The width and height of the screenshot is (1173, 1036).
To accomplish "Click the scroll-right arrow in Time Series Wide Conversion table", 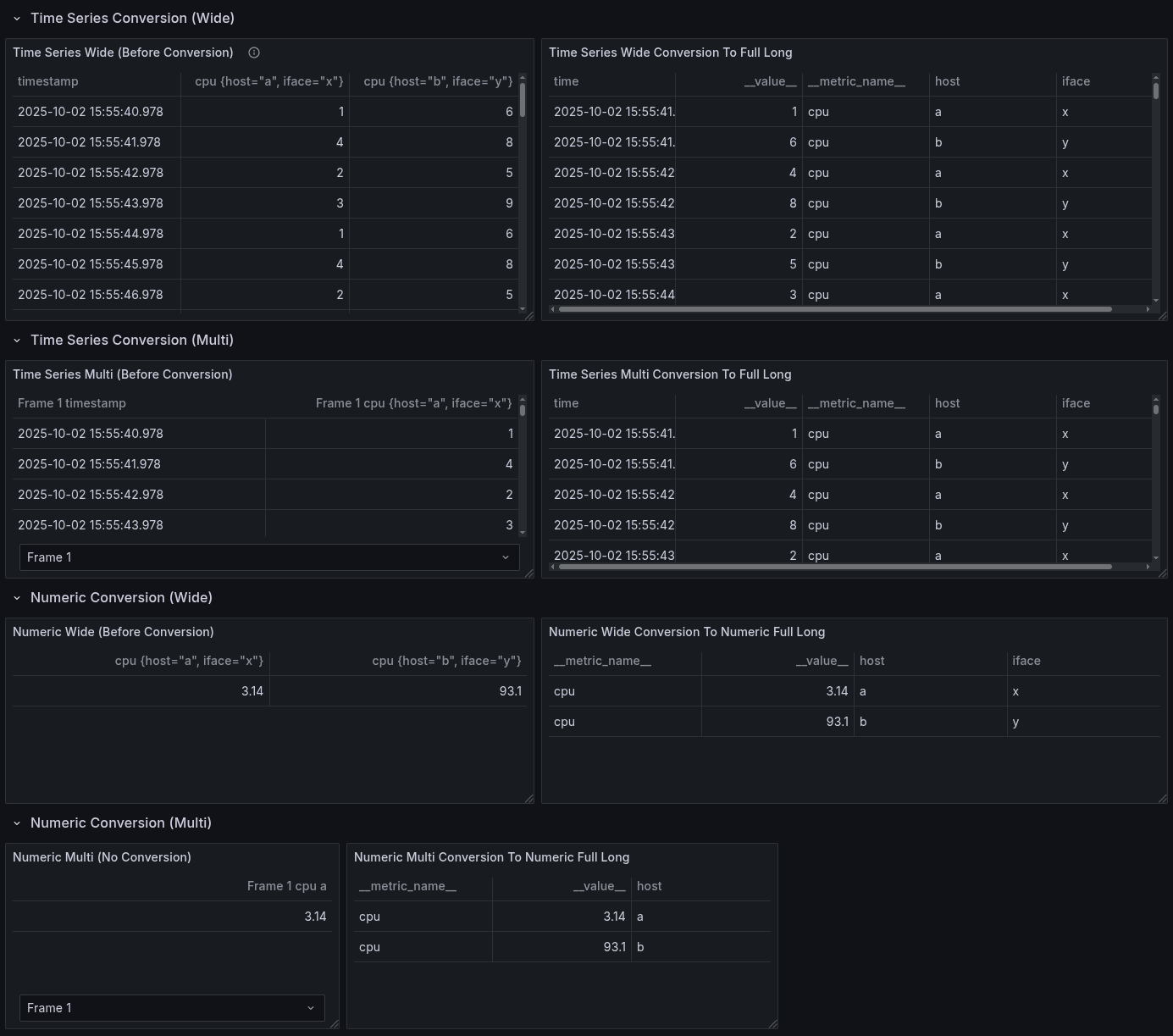I will coord(1148,309).
